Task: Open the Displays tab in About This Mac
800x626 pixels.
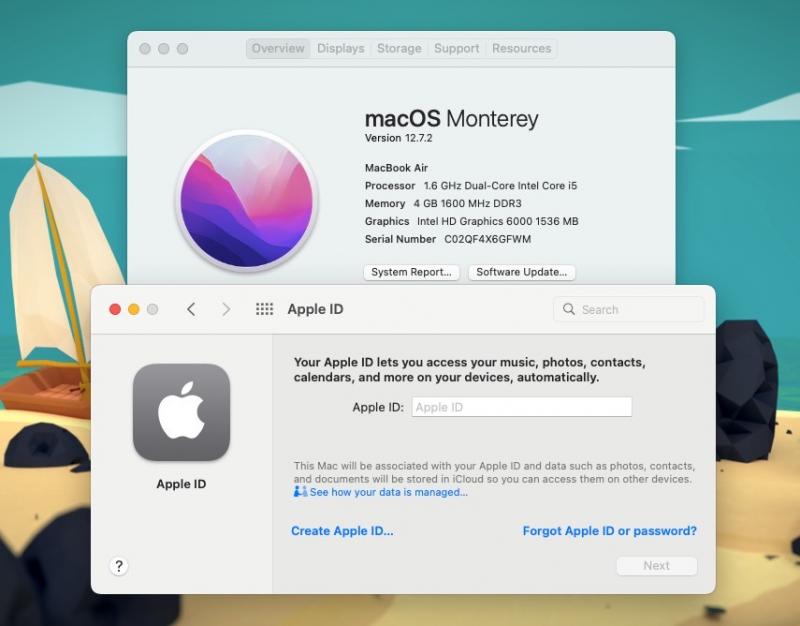Action: pyautogui.click(x=341, y=48)
